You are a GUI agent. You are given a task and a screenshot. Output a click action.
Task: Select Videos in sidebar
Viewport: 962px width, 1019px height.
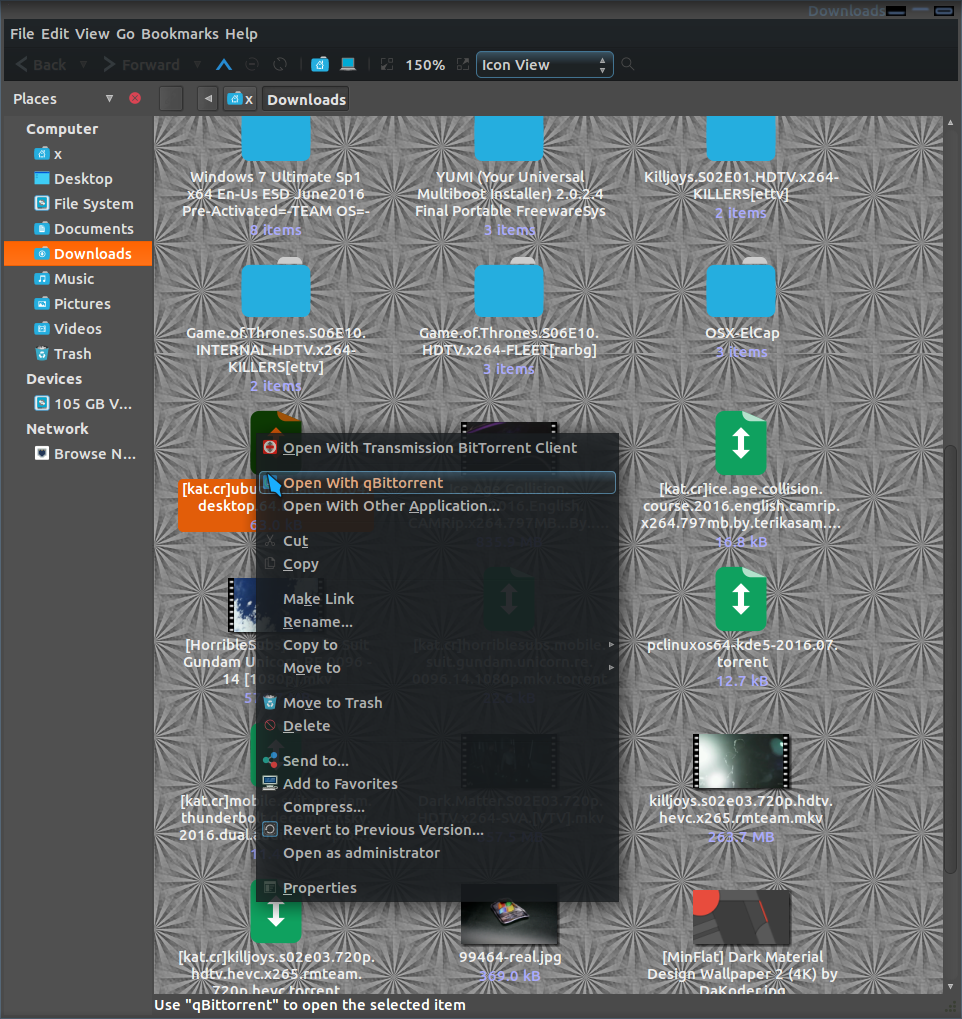pos(78,329)
